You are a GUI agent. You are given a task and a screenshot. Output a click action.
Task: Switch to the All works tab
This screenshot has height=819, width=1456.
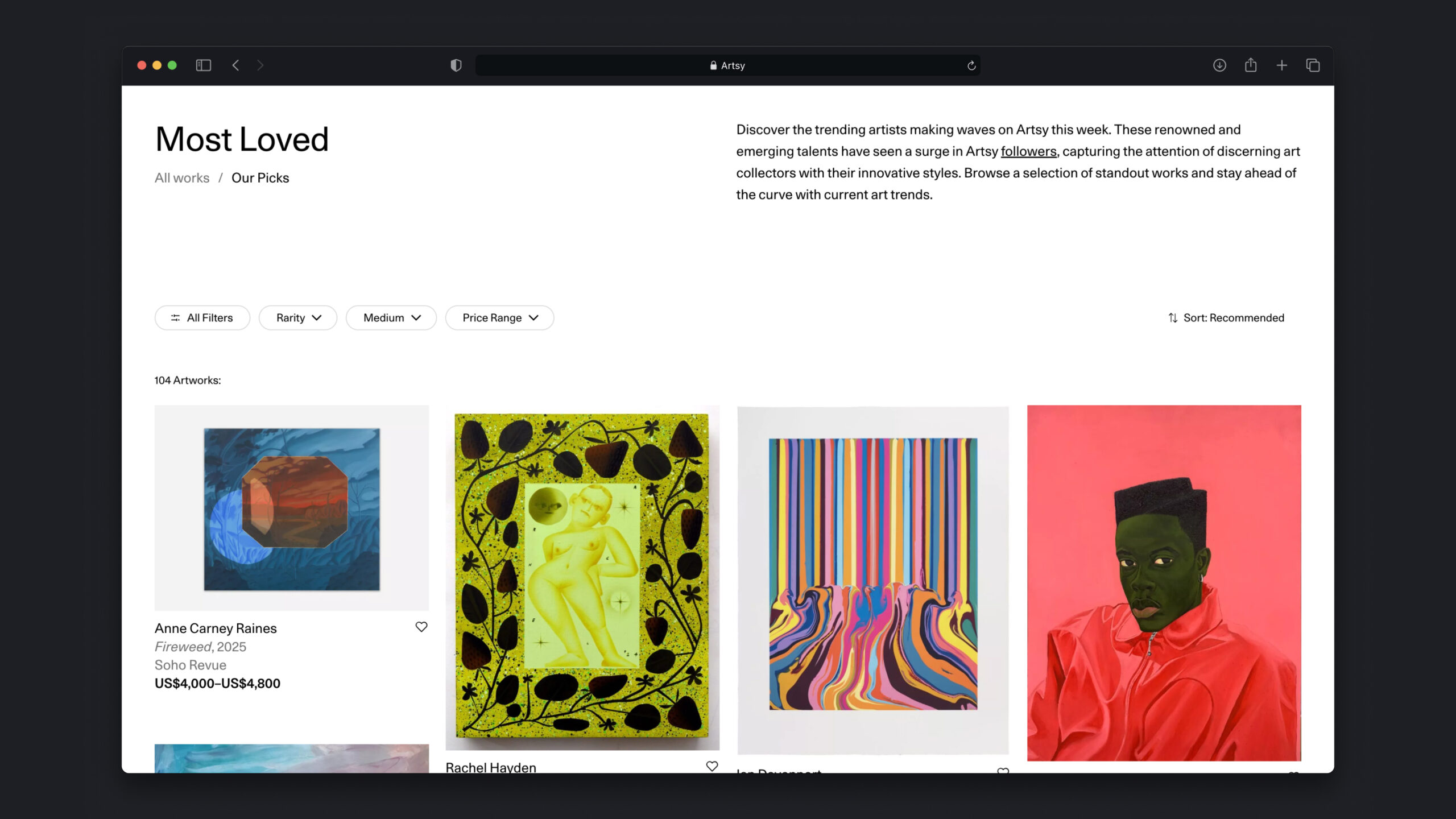pyautogui.click(x=182, y=178)
